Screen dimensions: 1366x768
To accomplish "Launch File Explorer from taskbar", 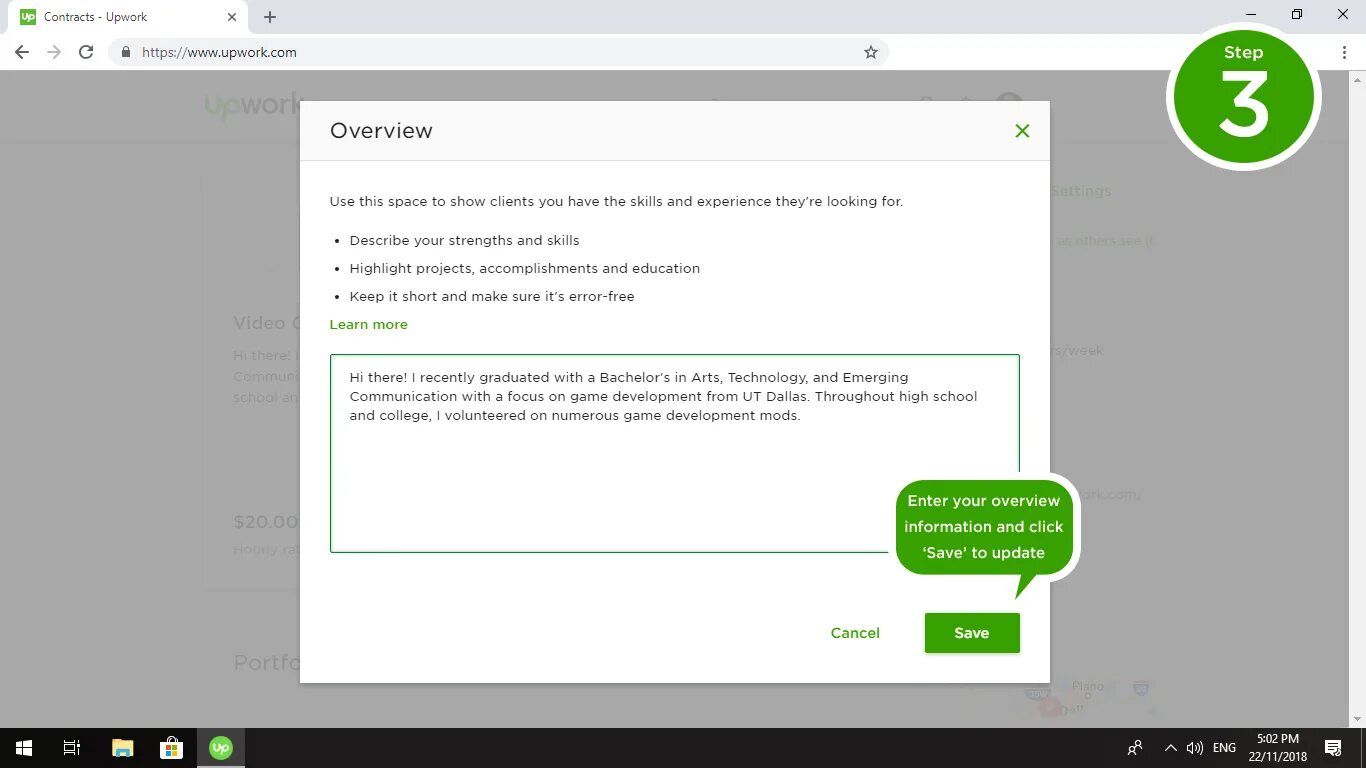I will (122, 748).
